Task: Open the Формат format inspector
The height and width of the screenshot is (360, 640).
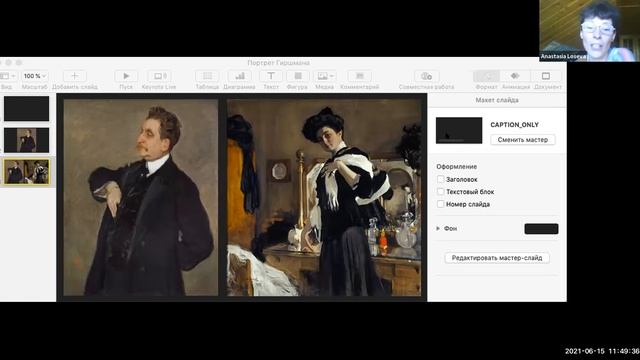Action: pos(487,76)
